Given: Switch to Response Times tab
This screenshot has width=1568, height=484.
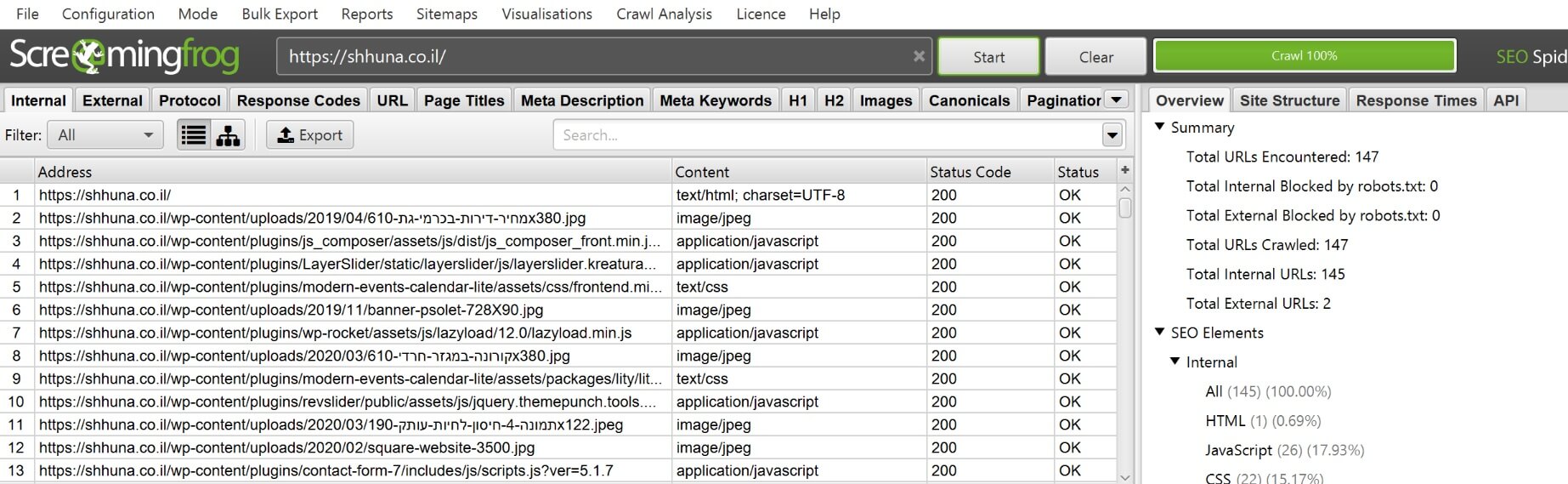Looking at the screenshot, I should (x=1416, y=100).
